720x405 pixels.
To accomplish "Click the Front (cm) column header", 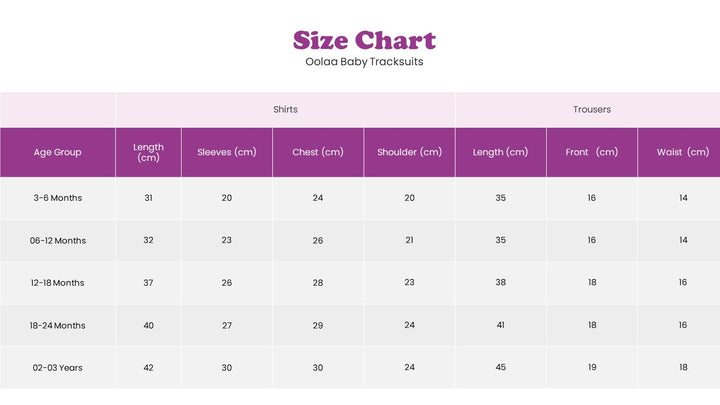I will (x=591, y=152).
